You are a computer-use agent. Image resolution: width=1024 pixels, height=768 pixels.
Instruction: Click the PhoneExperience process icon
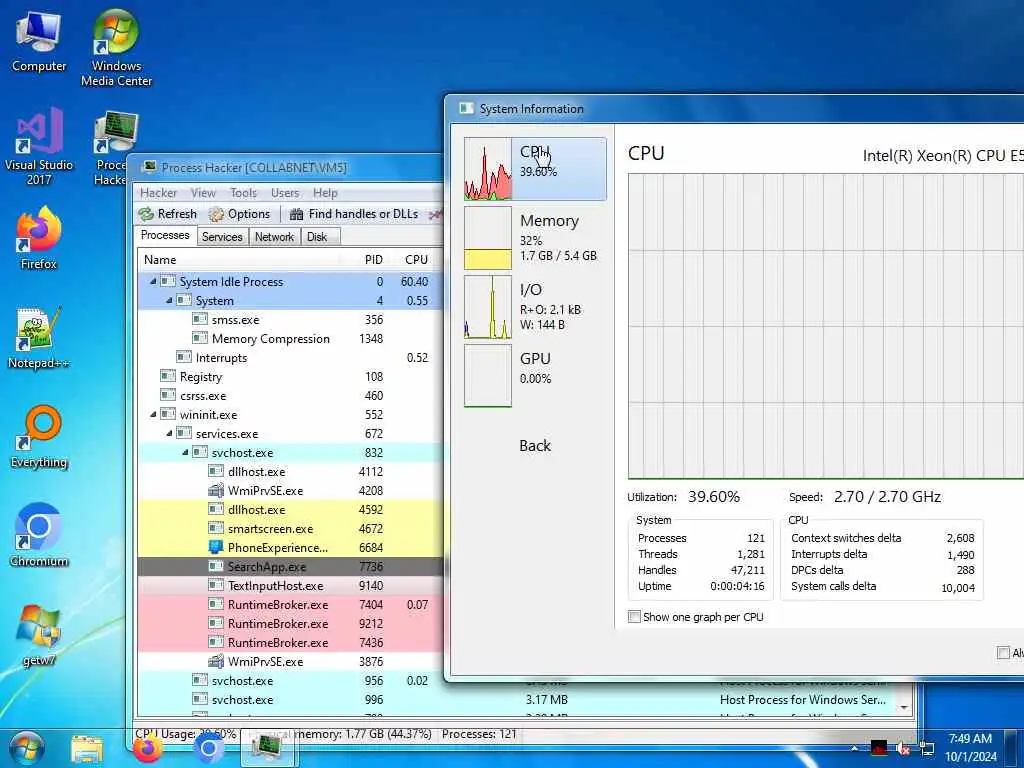[x=216, y=547]
